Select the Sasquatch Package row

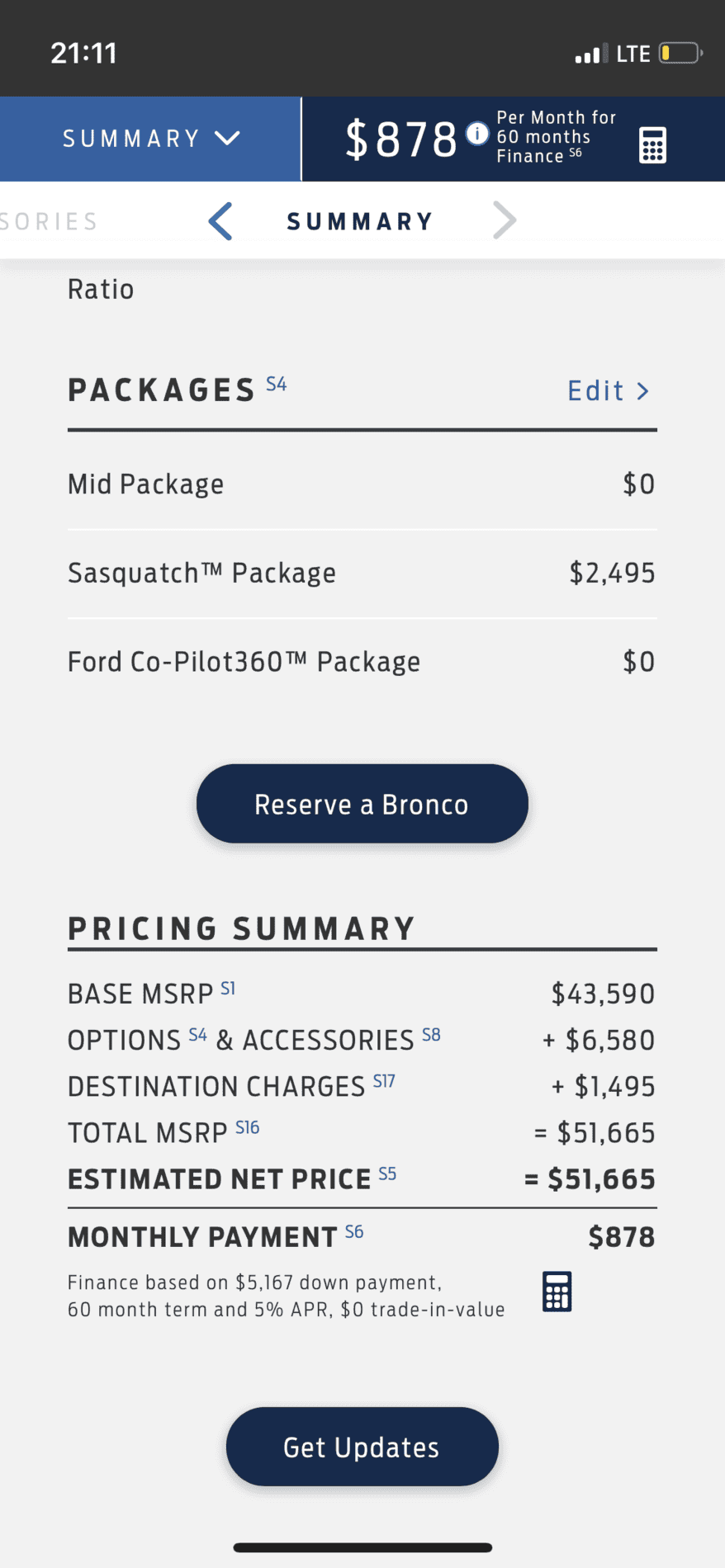[362, 573]
